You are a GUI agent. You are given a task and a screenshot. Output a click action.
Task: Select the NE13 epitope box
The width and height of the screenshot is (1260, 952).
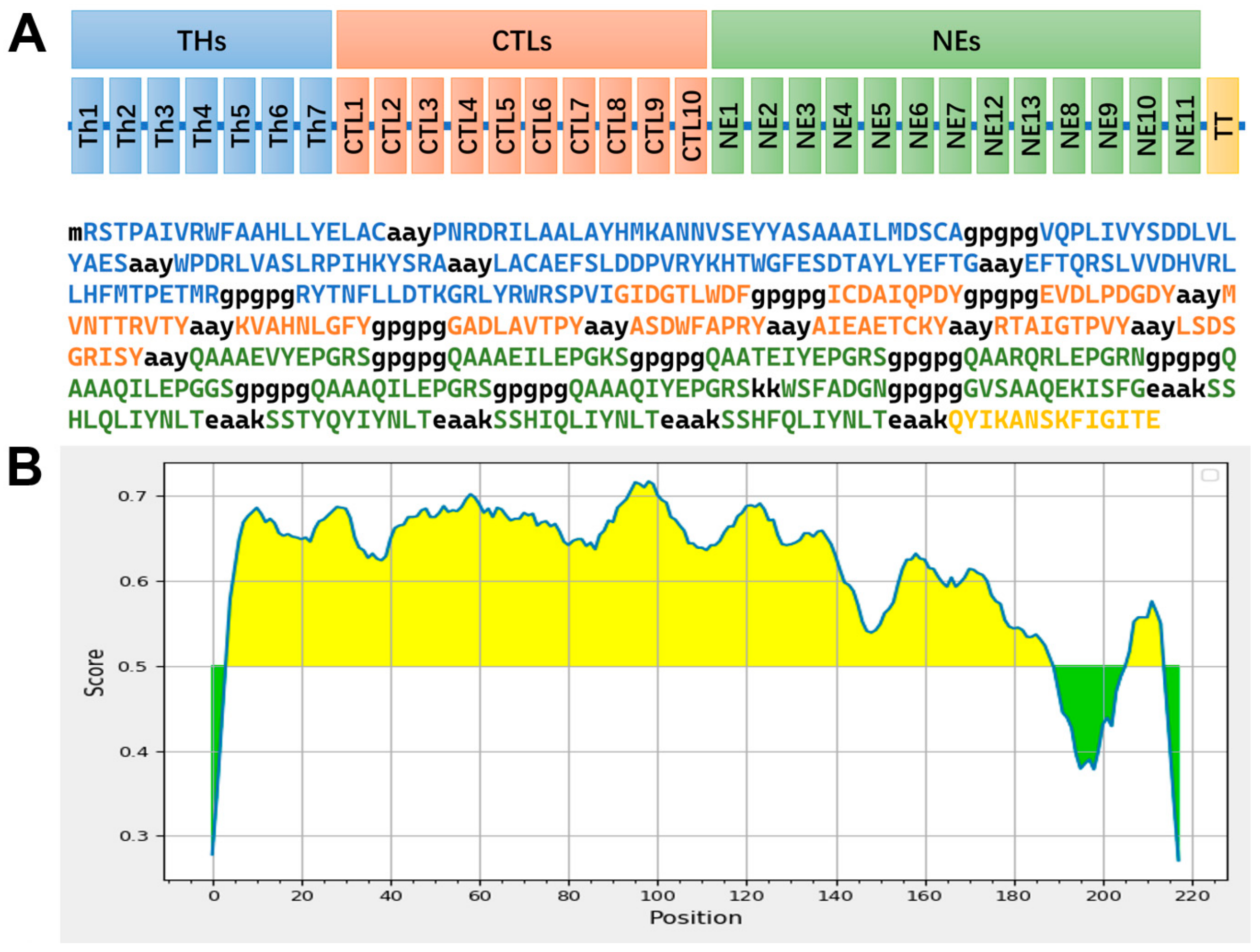click(x=1029, y=126)
